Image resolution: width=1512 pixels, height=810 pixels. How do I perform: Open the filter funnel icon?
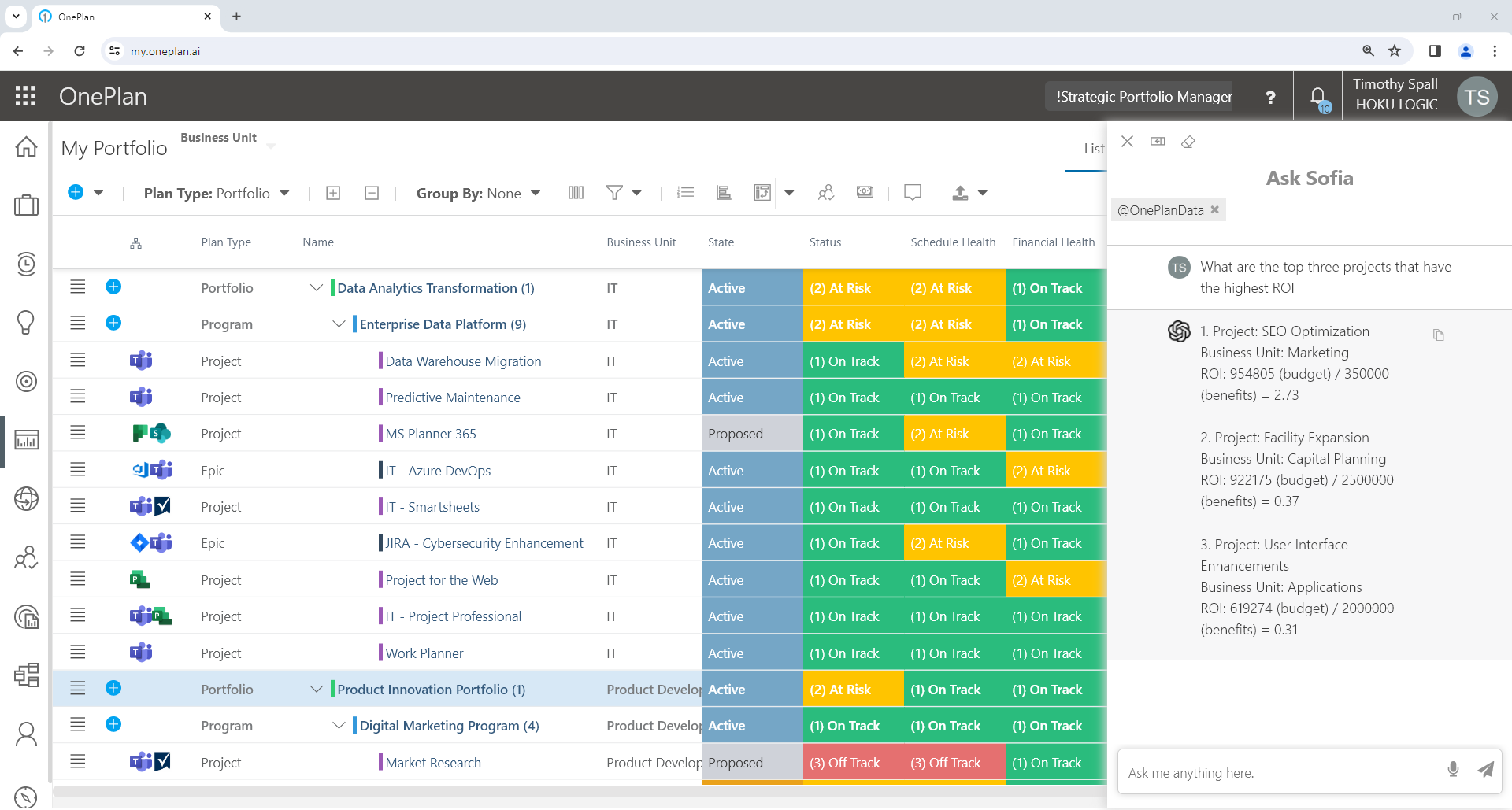click(x=614, y=193)
